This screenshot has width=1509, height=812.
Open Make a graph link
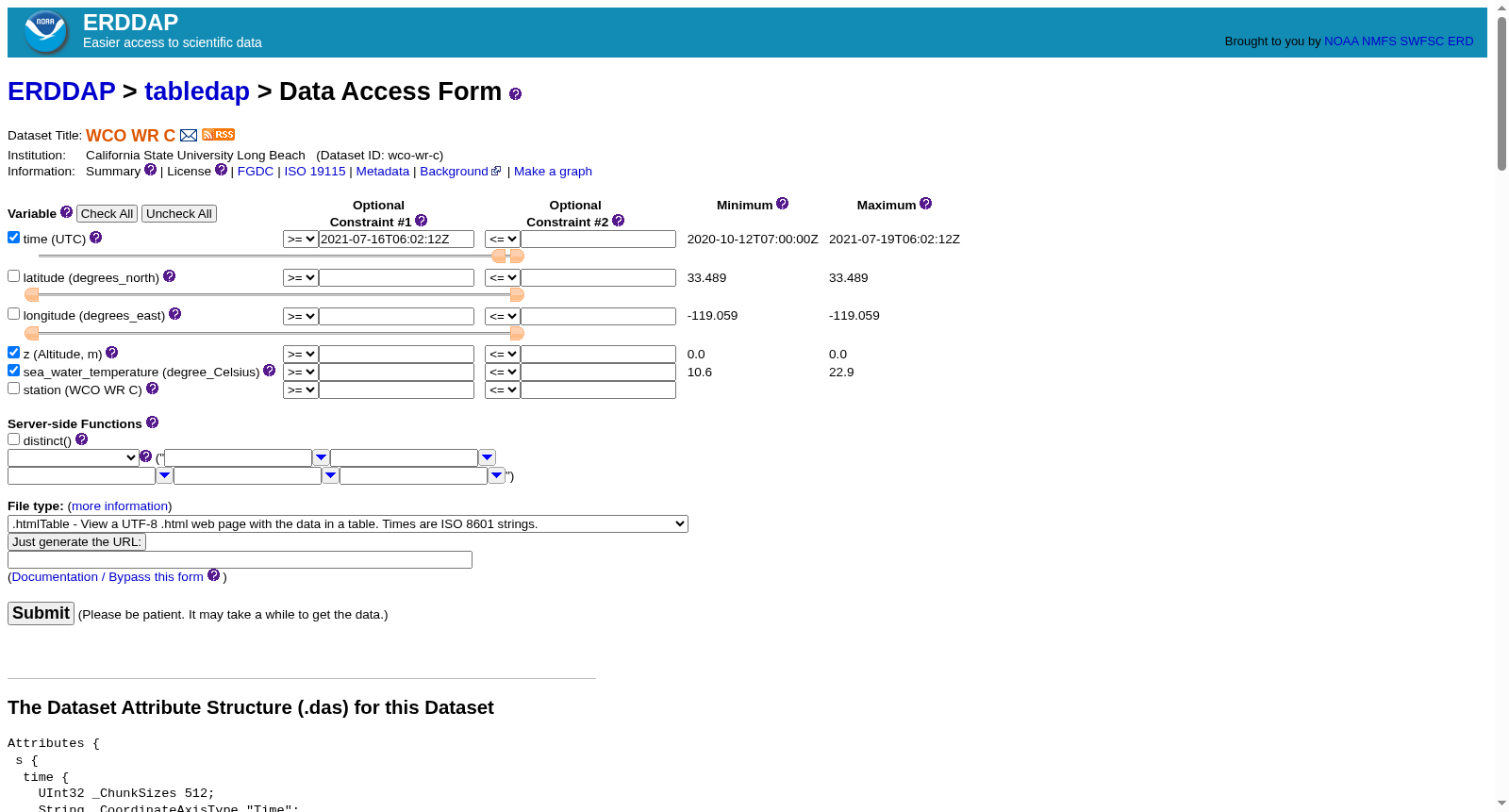pos(553,172)
